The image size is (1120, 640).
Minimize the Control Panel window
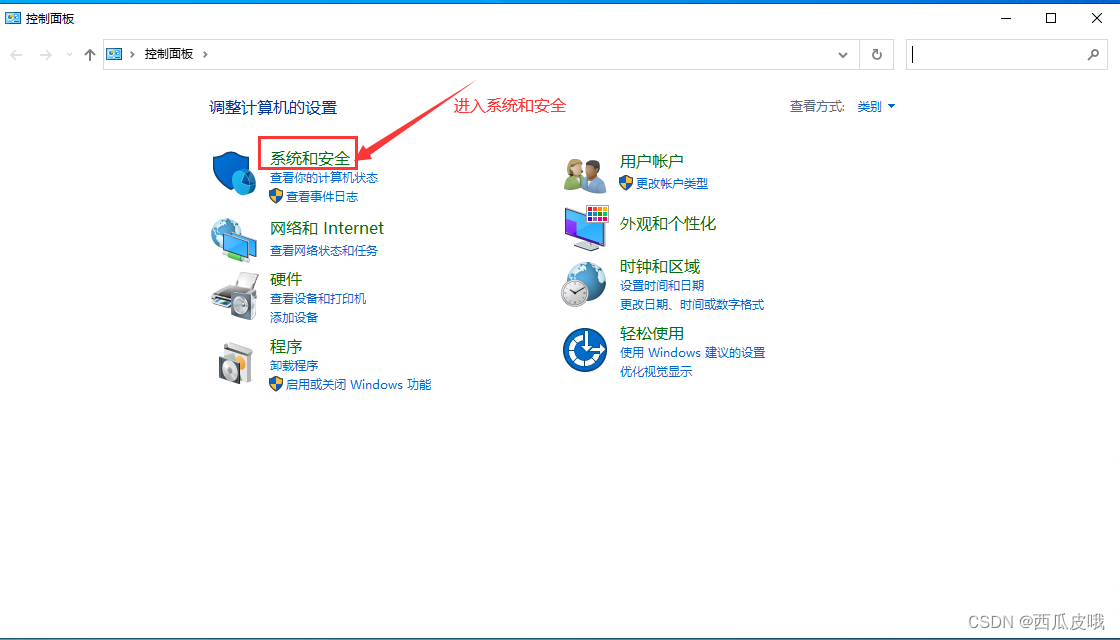click(1006, 18)
